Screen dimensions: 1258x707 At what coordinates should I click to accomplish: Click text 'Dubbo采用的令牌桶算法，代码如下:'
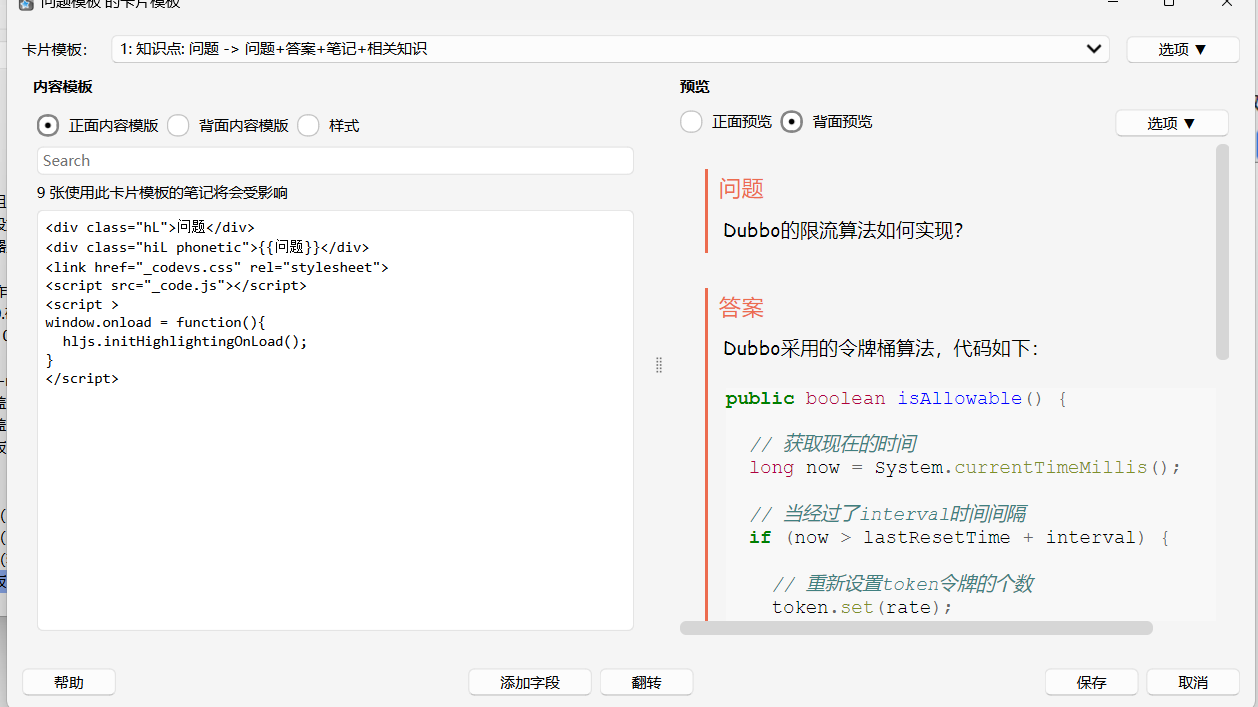click(x=881, y=349)
